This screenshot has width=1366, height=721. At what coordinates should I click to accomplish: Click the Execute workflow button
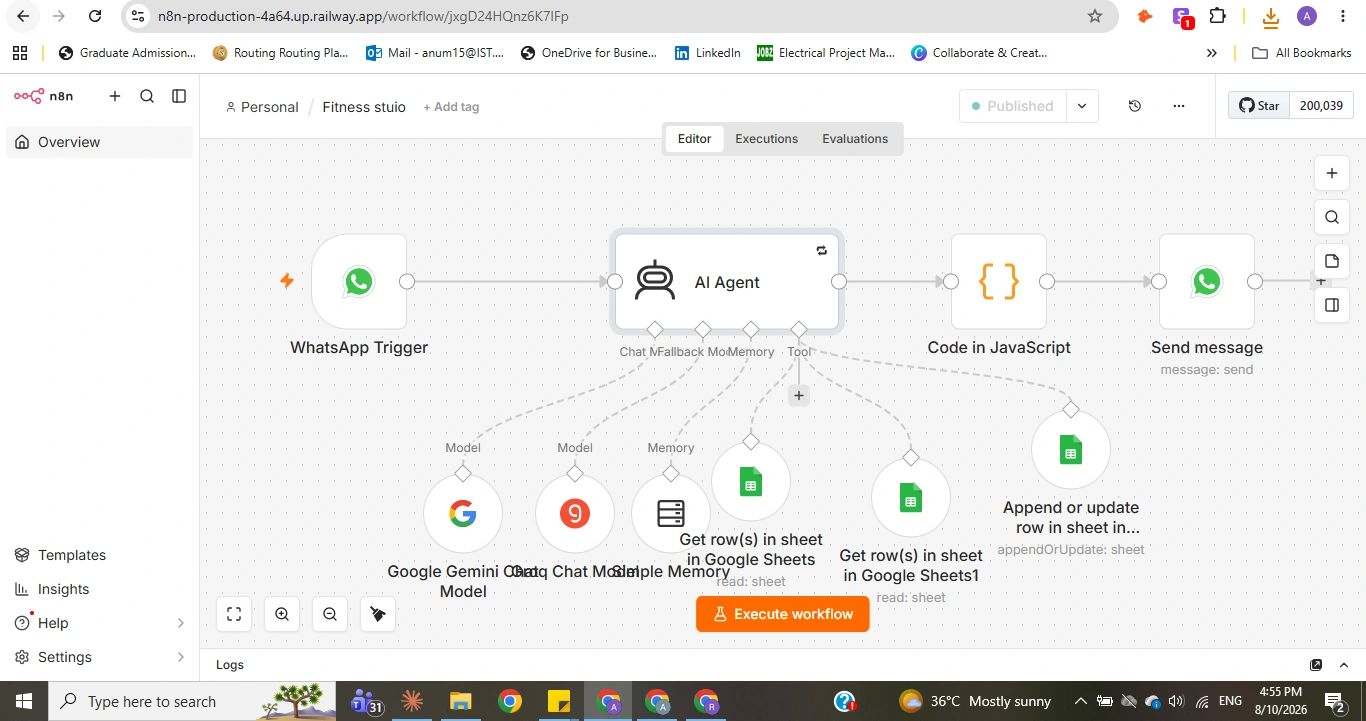783,614
